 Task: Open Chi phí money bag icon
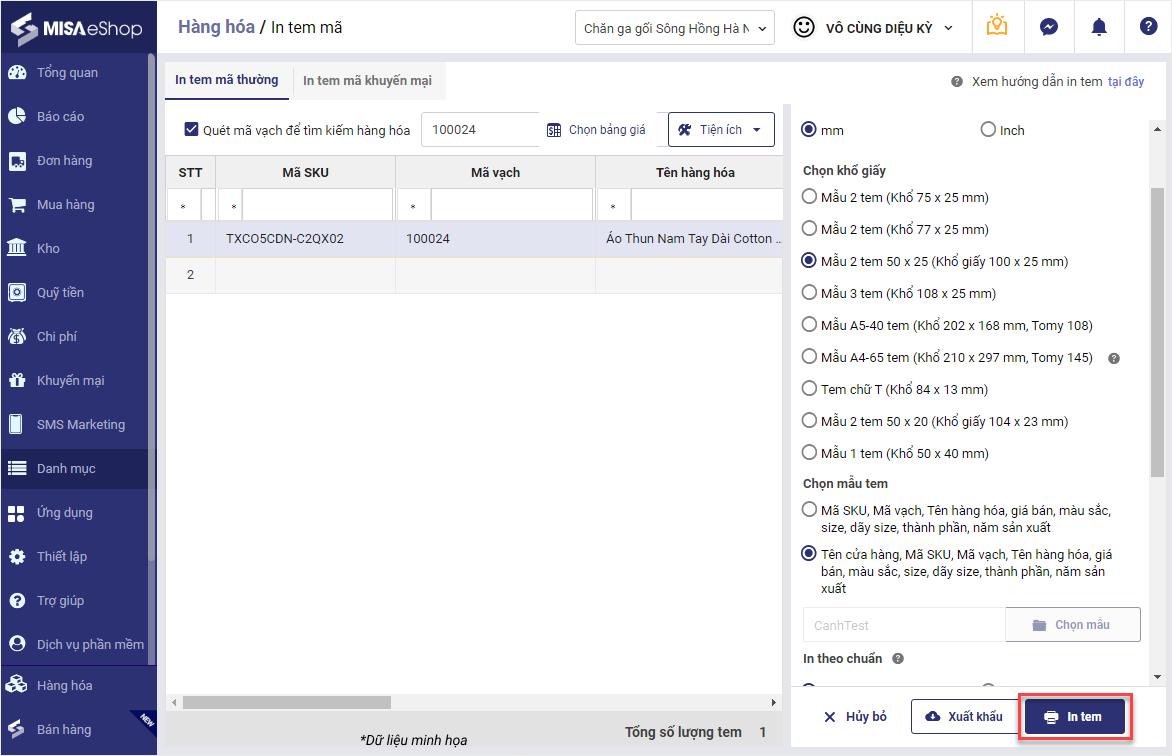coord(16,336)
